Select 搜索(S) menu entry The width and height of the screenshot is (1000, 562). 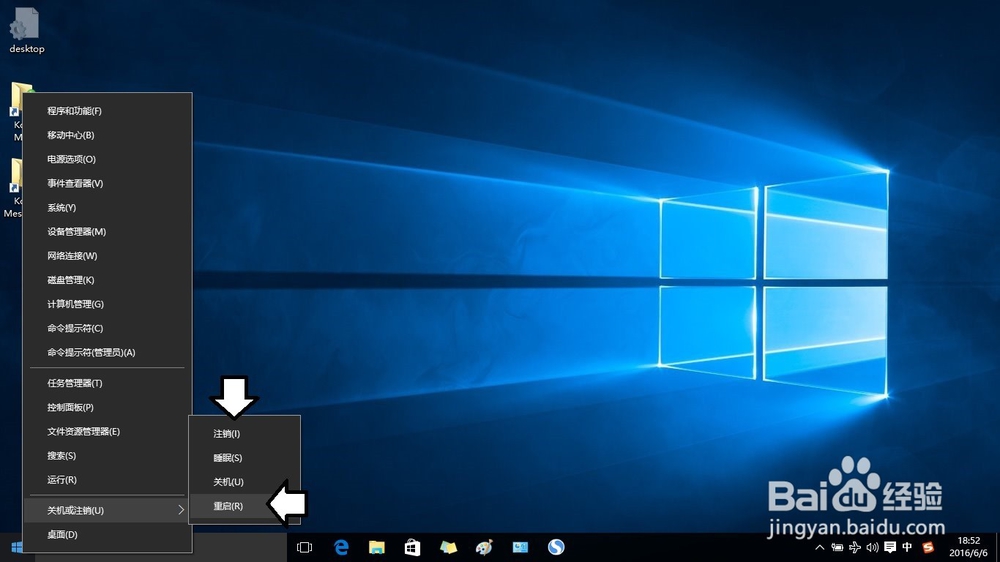pyautogui.click(x=107, y=456)
